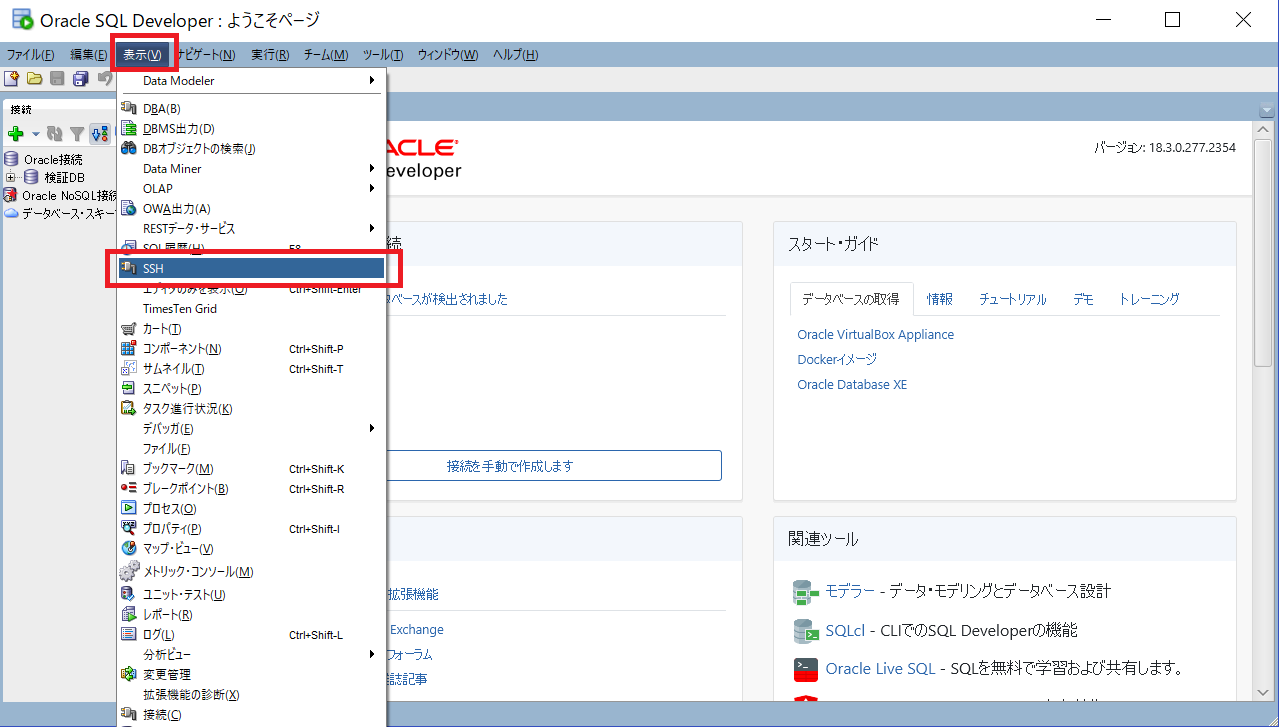Expand the OLAP submenu
Image resolution: width=1279 pixels, height=727 pixels.
pyautogui.click(x=251, y=188)
